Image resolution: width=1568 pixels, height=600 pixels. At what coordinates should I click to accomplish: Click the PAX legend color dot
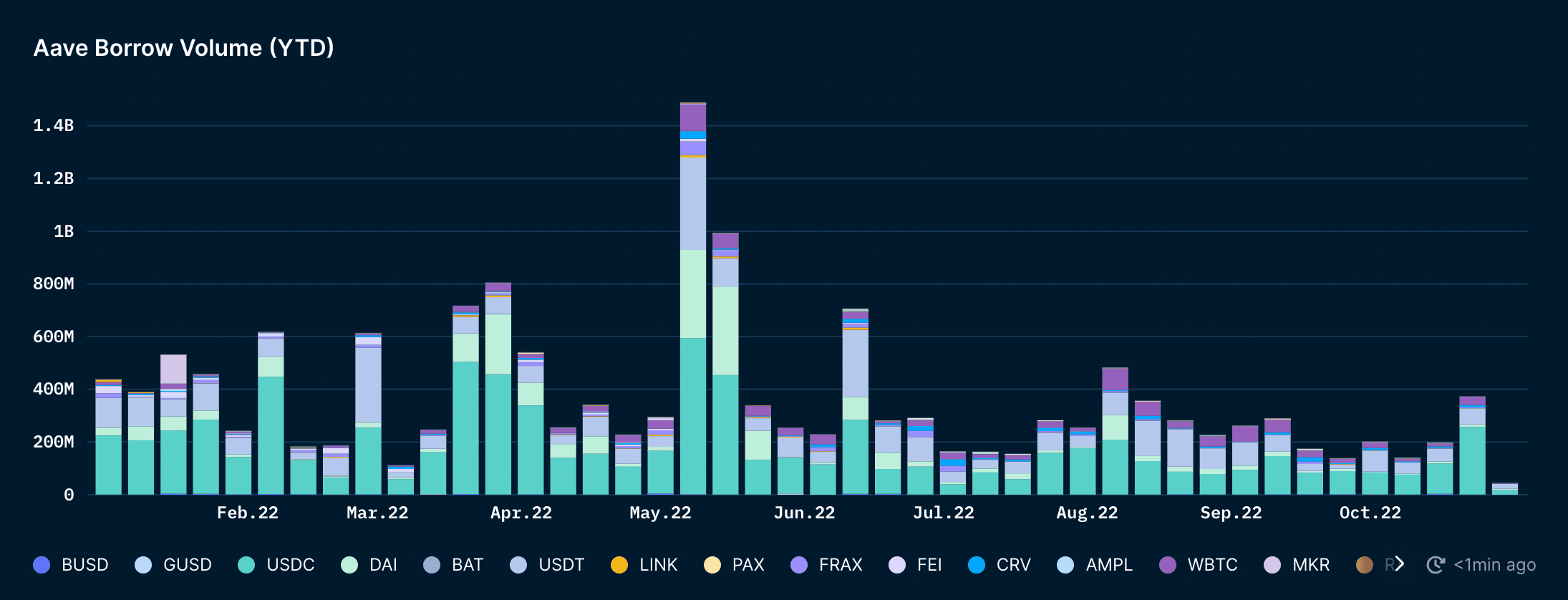click(712, 565)
